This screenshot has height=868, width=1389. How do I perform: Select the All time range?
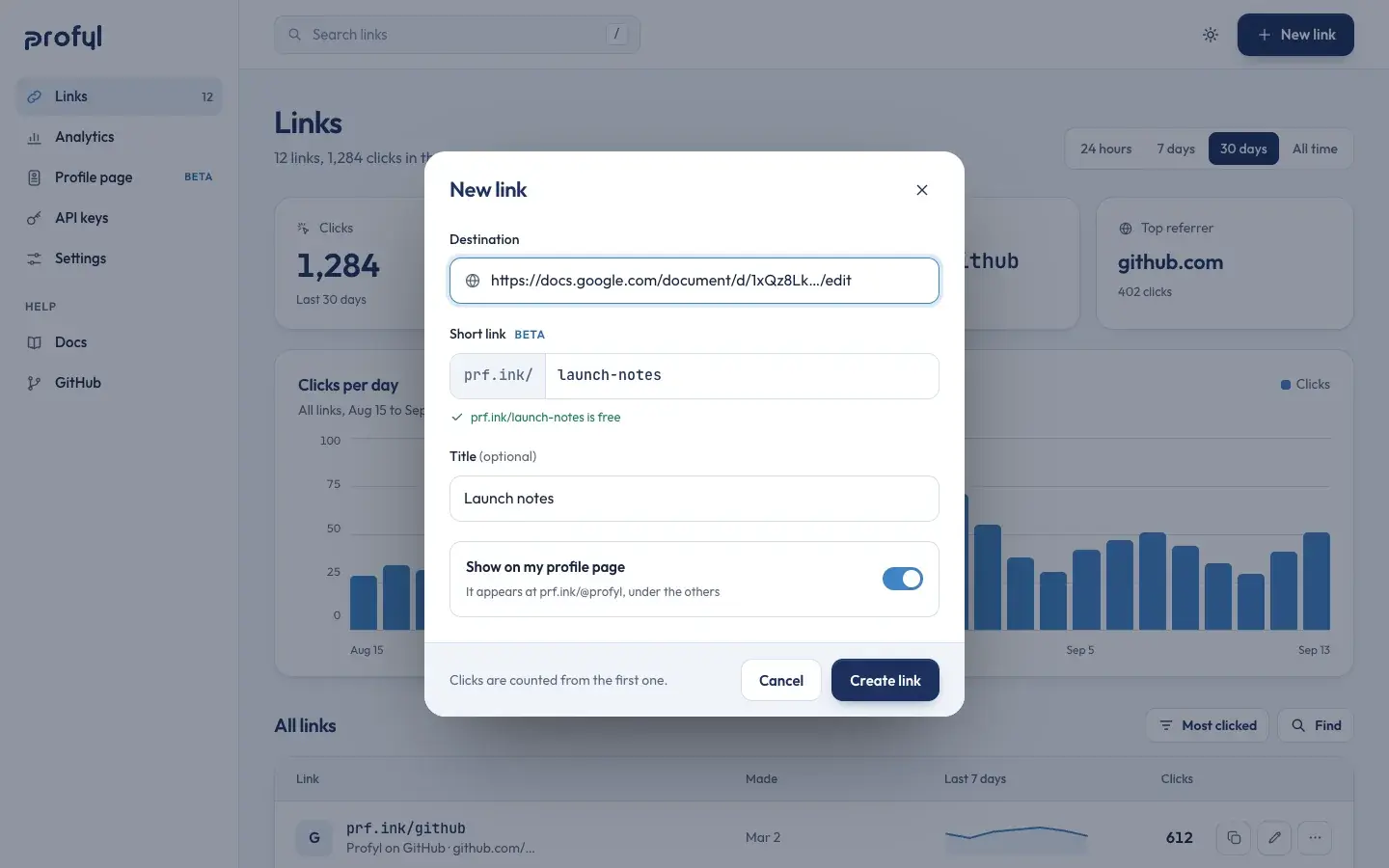click(x=1315, y=149)
